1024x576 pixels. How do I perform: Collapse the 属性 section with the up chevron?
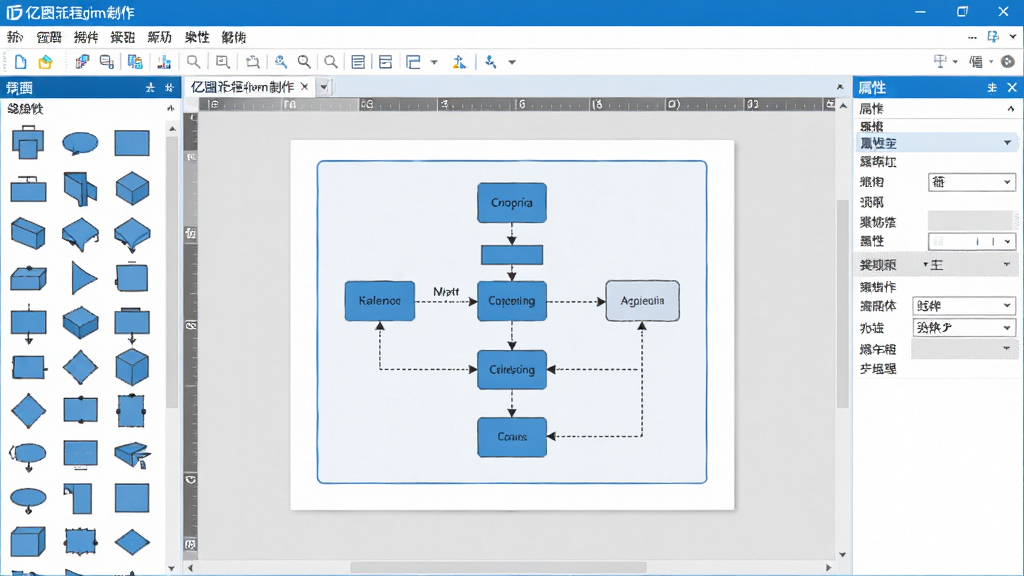pos(1010,108)
